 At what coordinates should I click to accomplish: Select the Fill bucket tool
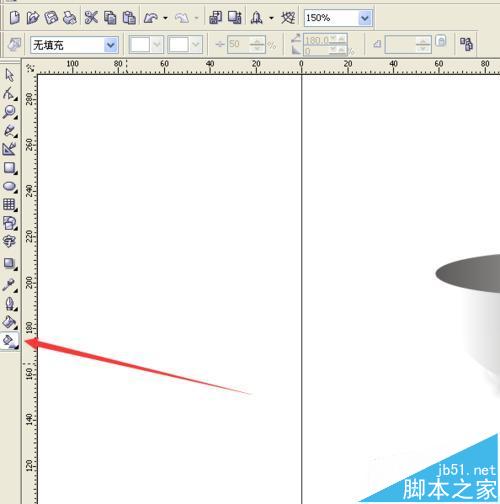[10, 322]
